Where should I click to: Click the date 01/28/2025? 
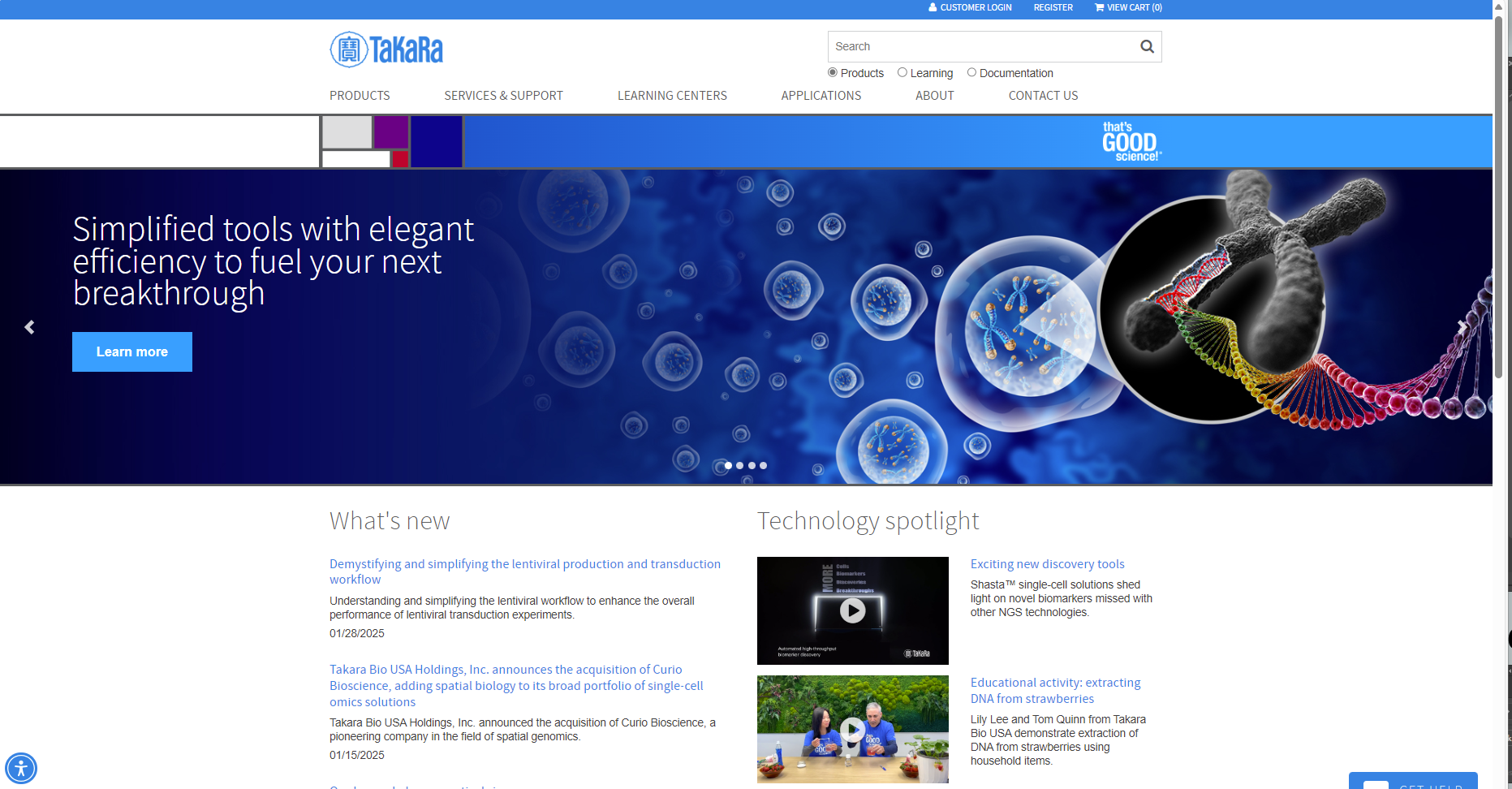click(x=357, y=633)
